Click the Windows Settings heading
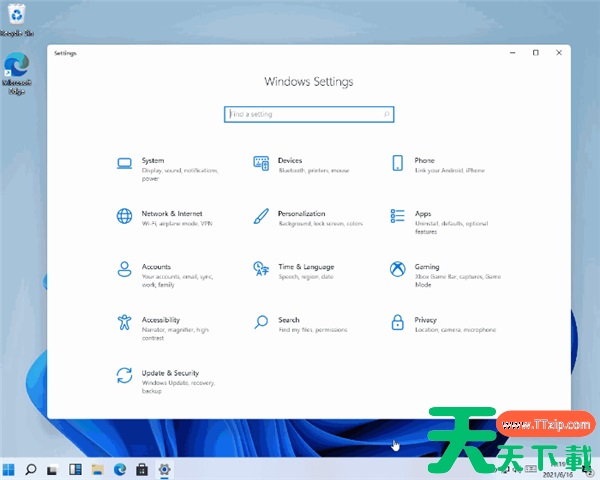This screenshot has width=600, height=480. click(309, 82)
